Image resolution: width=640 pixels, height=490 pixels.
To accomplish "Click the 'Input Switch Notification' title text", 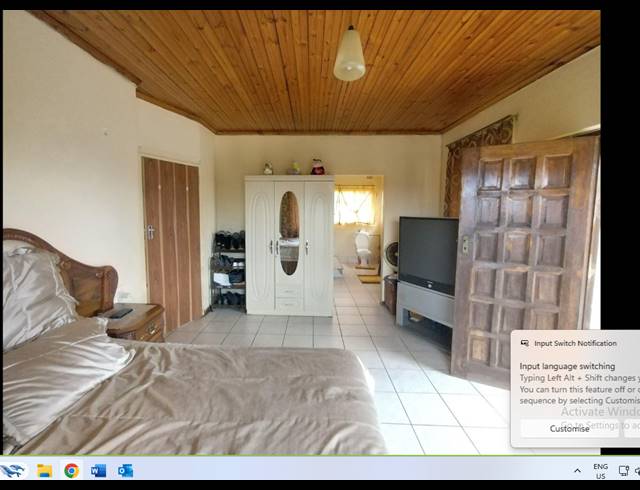I will pyautogui.click(x=576, y=343).
